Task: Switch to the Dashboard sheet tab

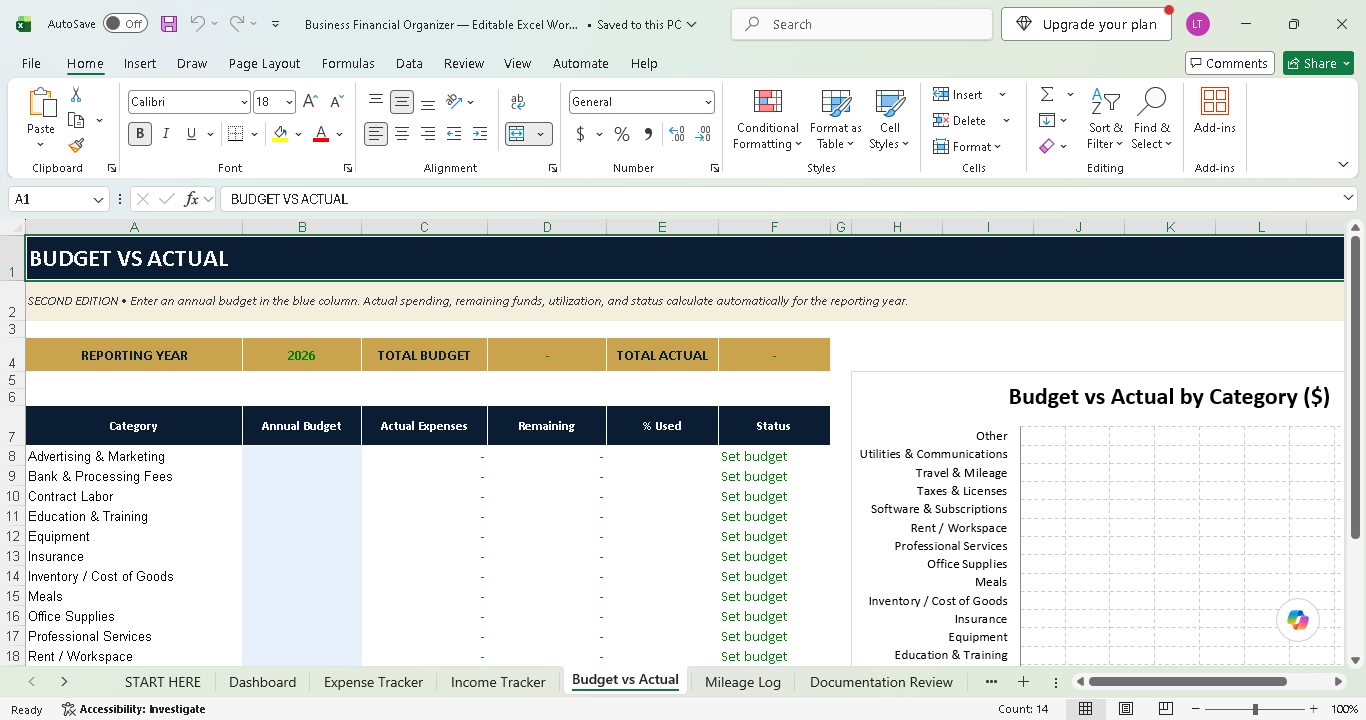Action: click(x=262, y=682)
